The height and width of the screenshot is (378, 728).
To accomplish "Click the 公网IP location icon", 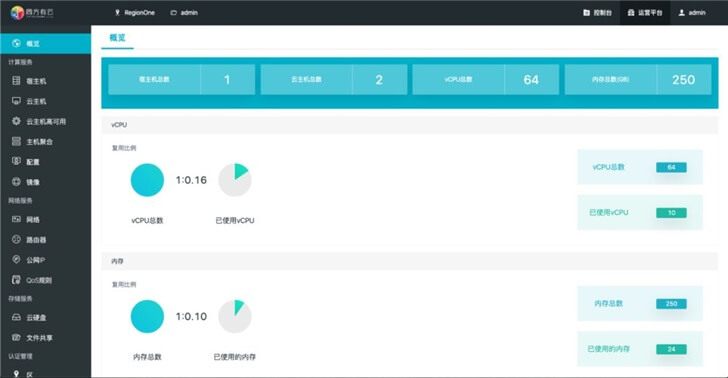I will [16, 260].
